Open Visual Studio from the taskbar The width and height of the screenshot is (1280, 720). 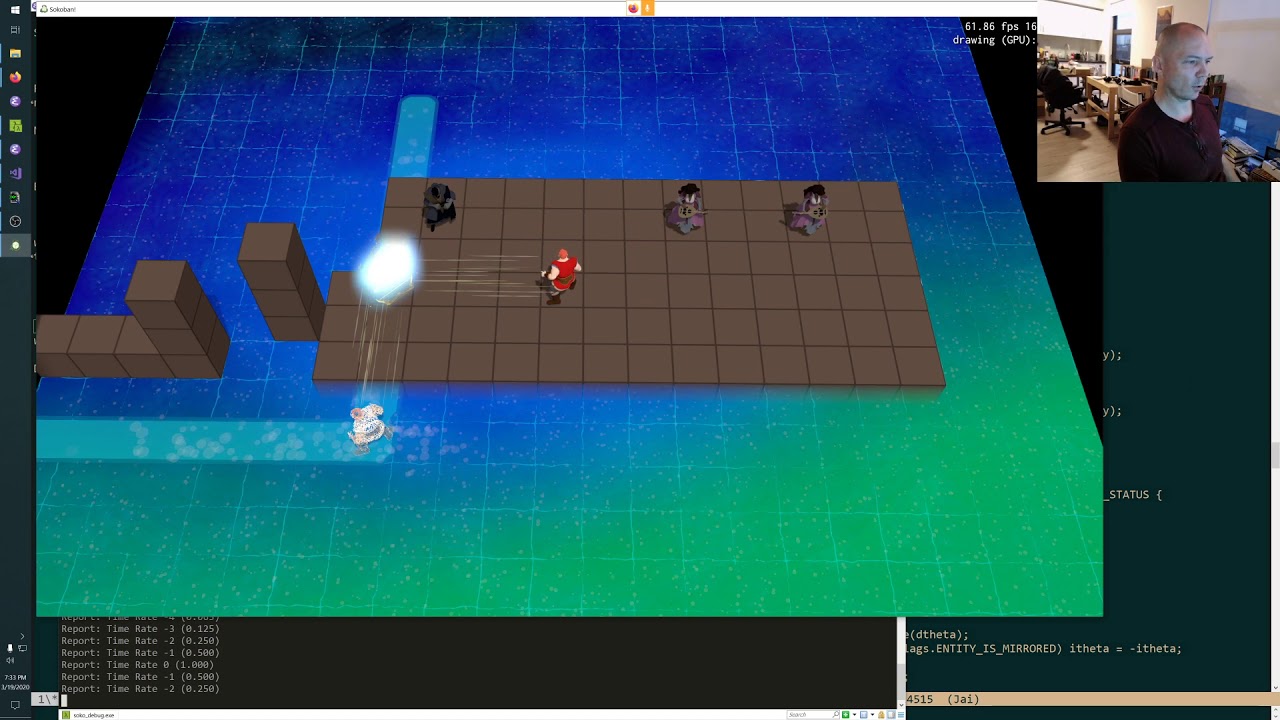tap(15, 173)
